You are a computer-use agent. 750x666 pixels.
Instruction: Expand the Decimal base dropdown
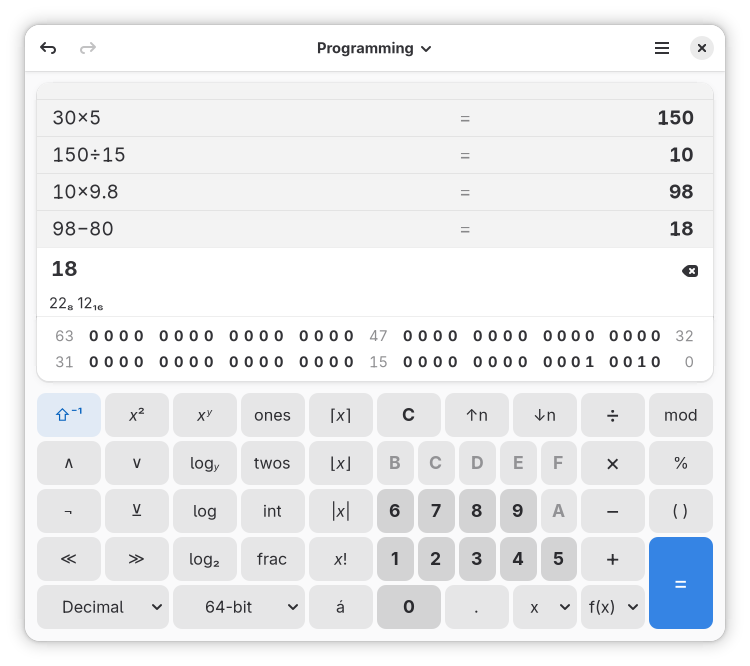click(x=102, y=607)
